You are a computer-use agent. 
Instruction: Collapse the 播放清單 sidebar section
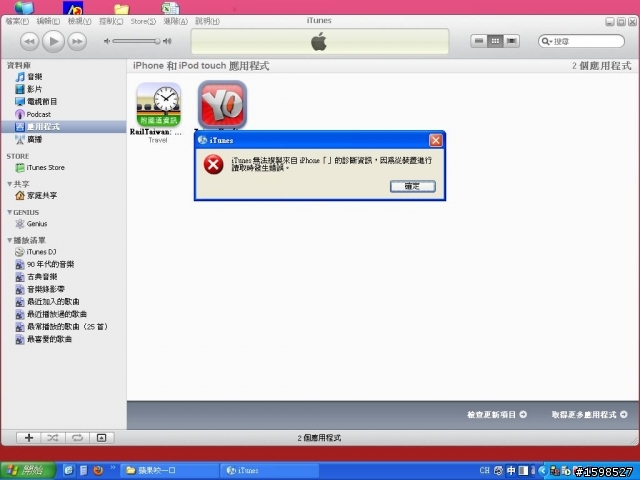point(9,240)
